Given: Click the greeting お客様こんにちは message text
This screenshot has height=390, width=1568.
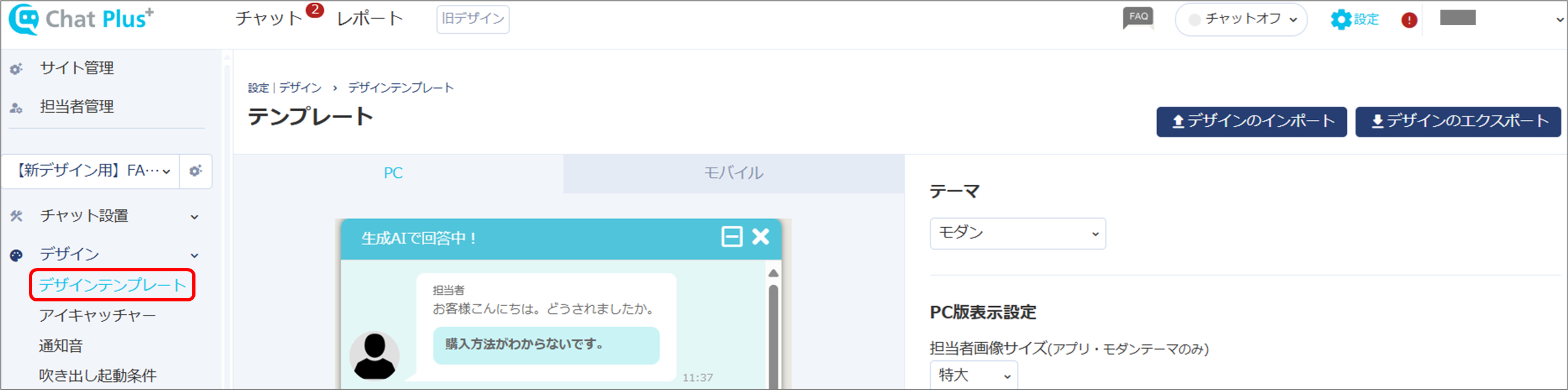Looking at the screenshot, I should tap(545, 309).
